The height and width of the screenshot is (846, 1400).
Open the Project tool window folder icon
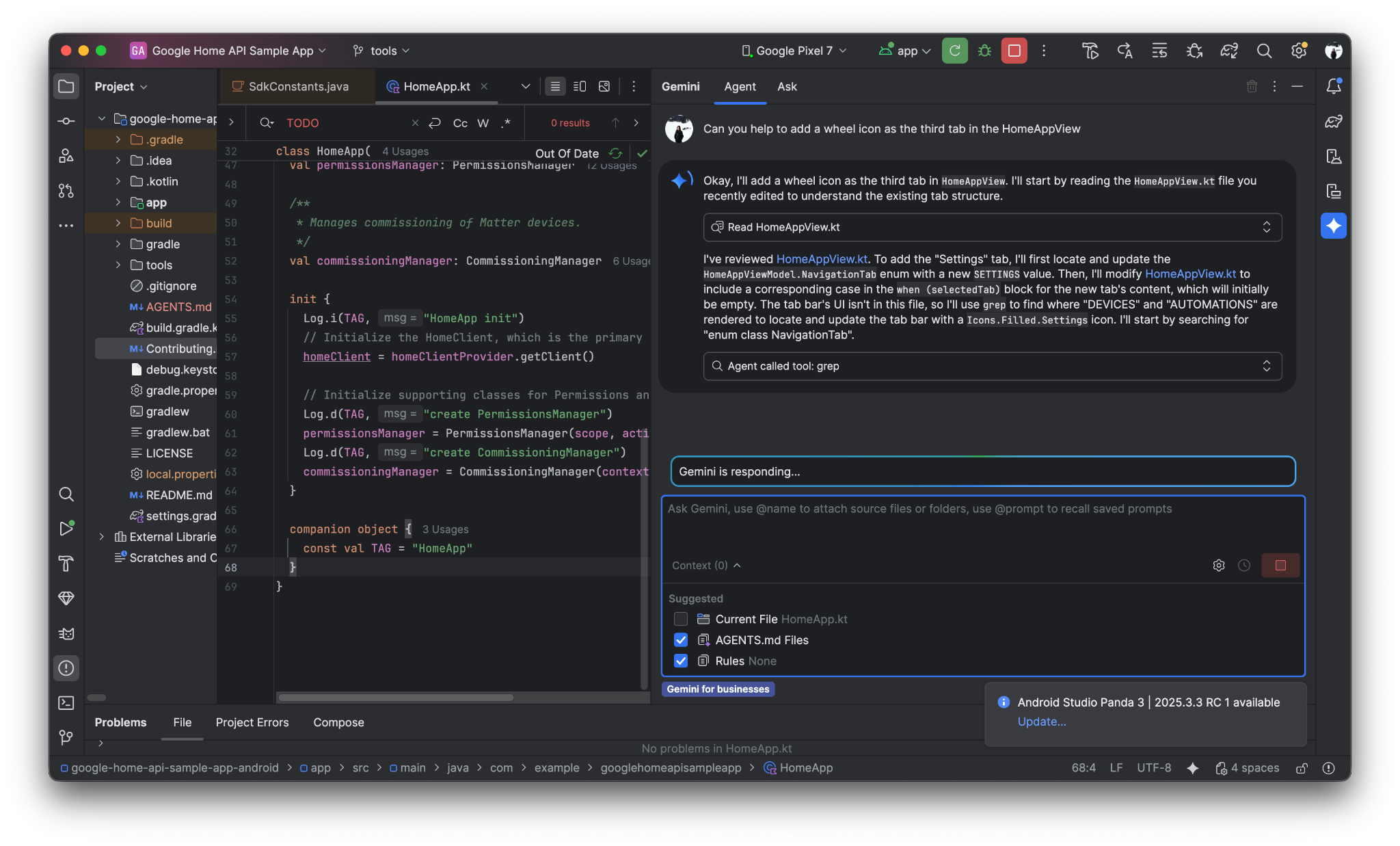click(x=66, y=87)
